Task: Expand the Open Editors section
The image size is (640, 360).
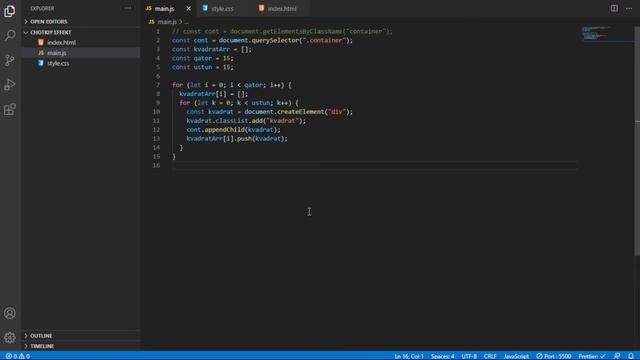Action: point(81,22)
